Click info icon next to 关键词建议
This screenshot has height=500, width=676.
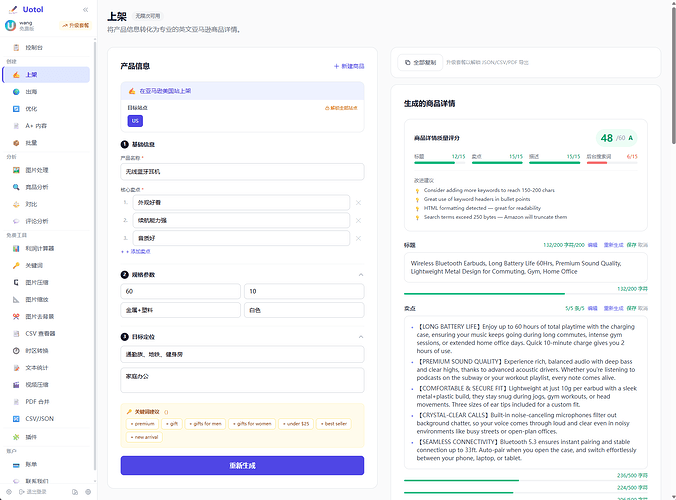(166, 412)
